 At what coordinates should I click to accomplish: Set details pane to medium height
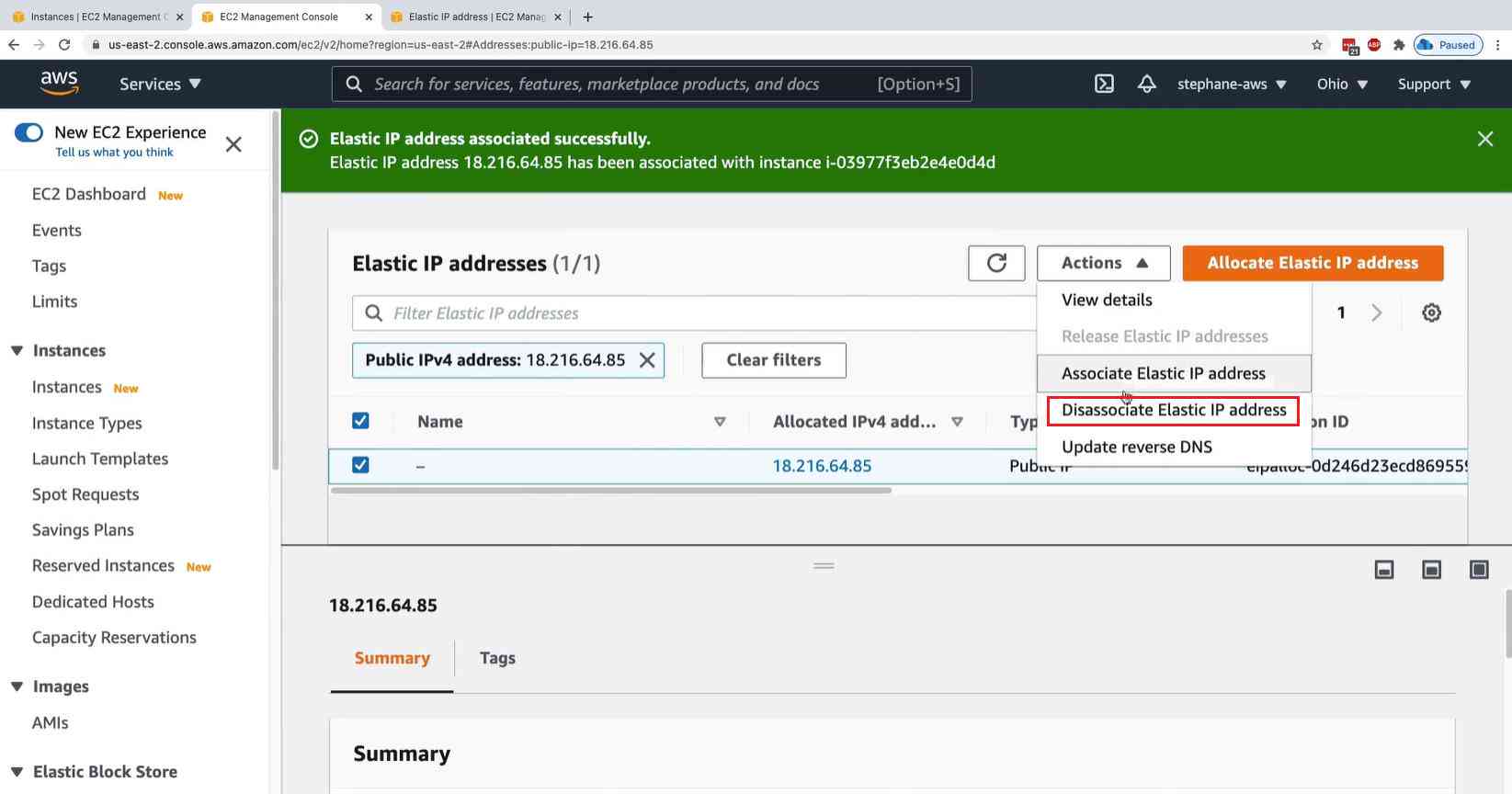(1431, 570)
